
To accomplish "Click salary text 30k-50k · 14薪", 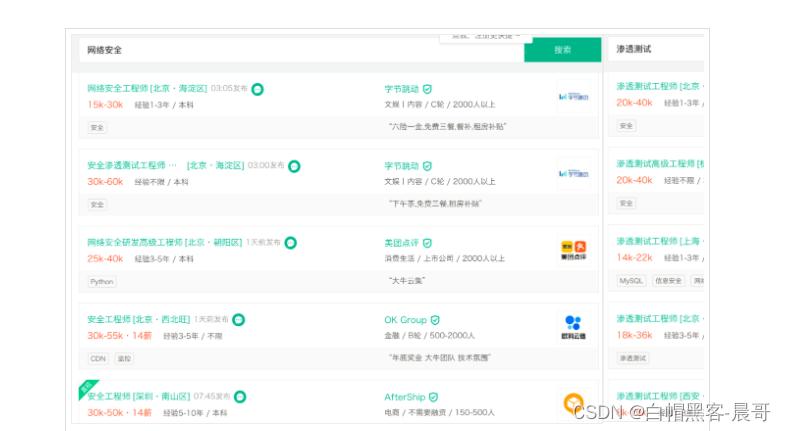I will pos(119,412).
